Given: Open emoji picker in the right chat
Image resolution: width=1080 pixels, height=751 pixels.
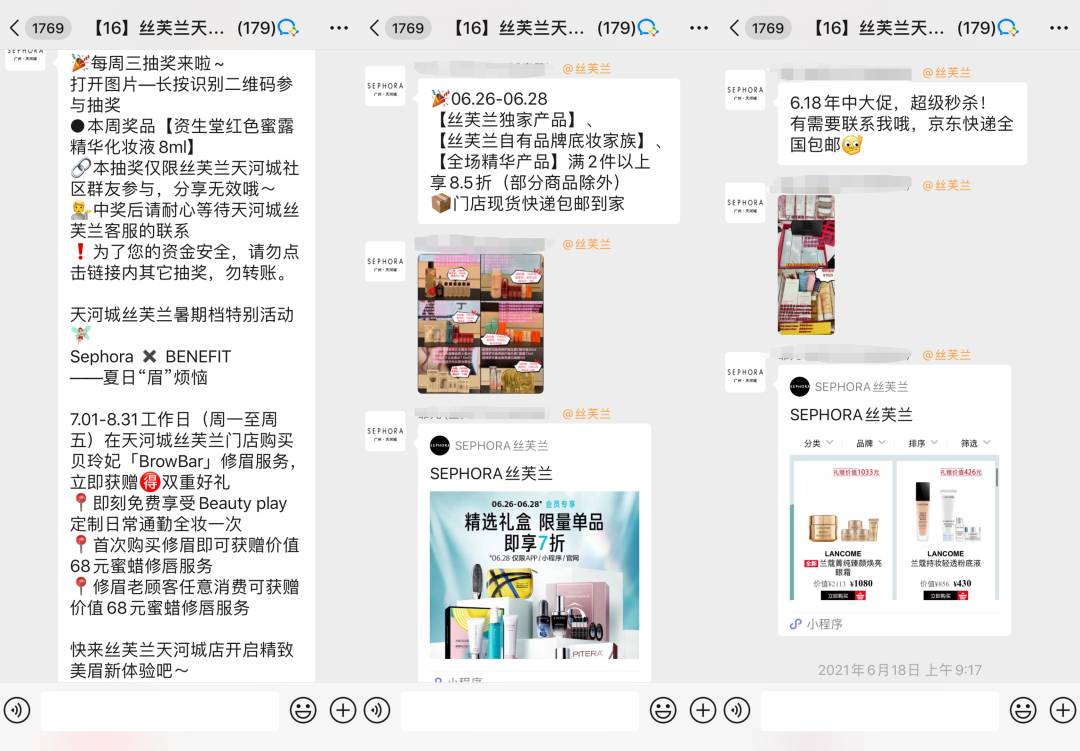Looking at the screenshot, I should 1022,710.
